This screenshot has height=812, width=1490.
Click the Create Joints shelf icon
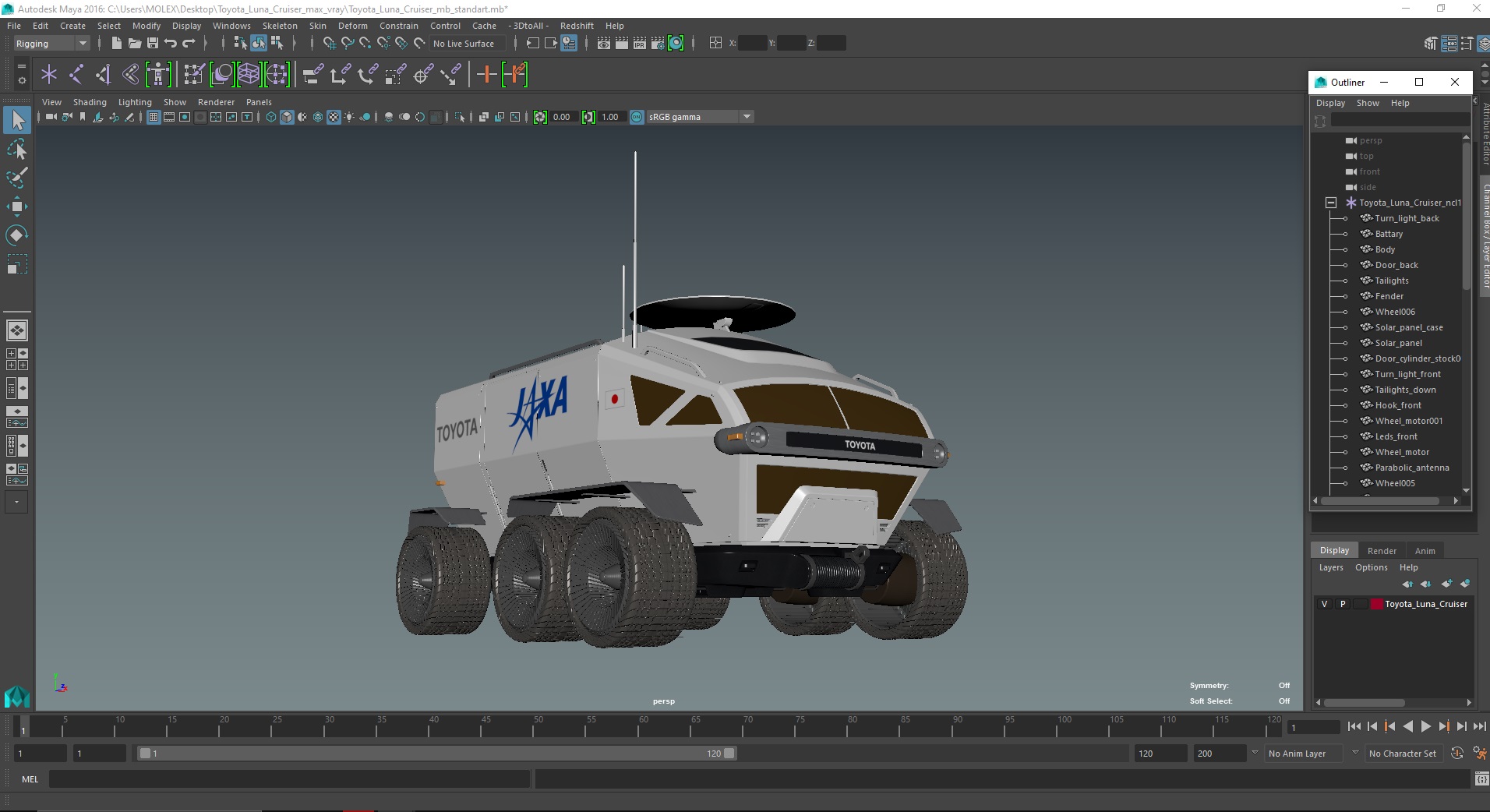pos(76,75)
